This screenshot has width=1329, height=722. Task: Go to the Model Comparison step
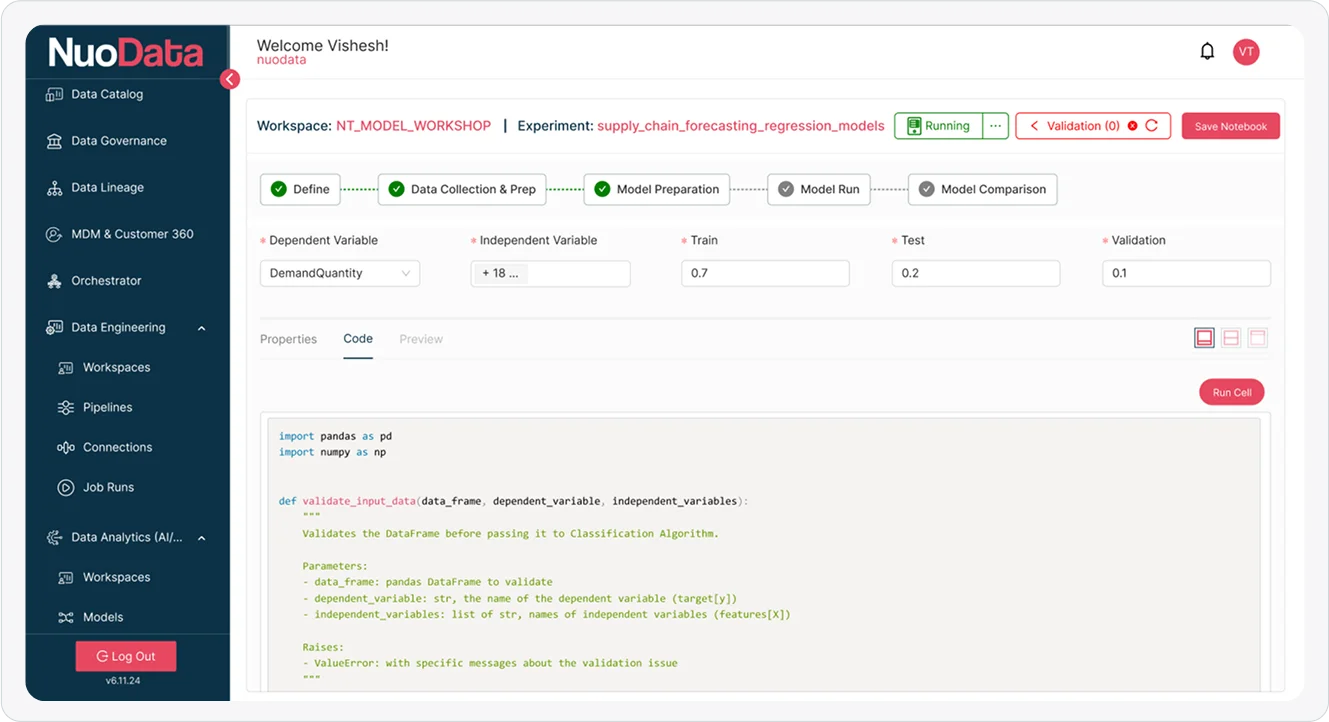tap(982, 189)
